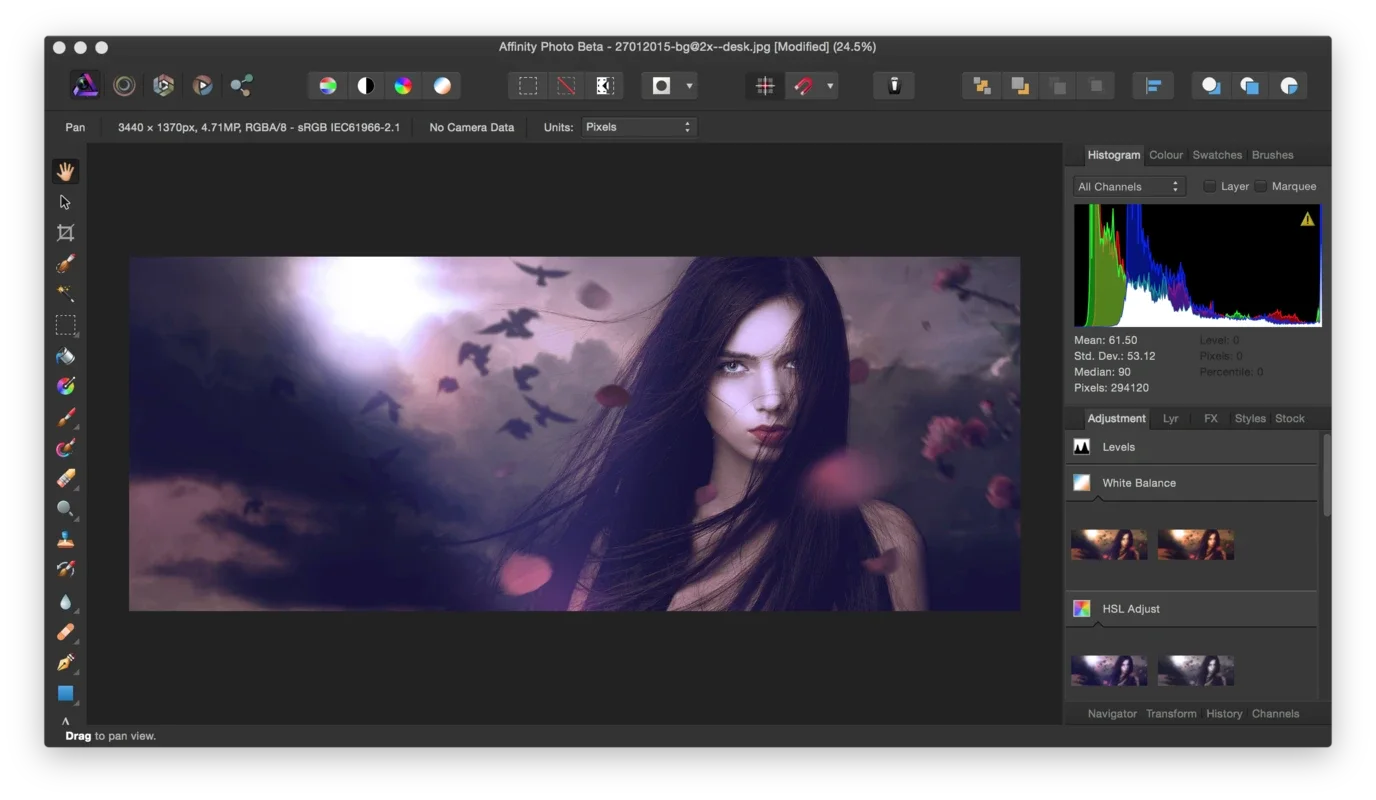1376x800 pixels.
Task: Open the Stock tab
Action: [x=1290, y=418]
